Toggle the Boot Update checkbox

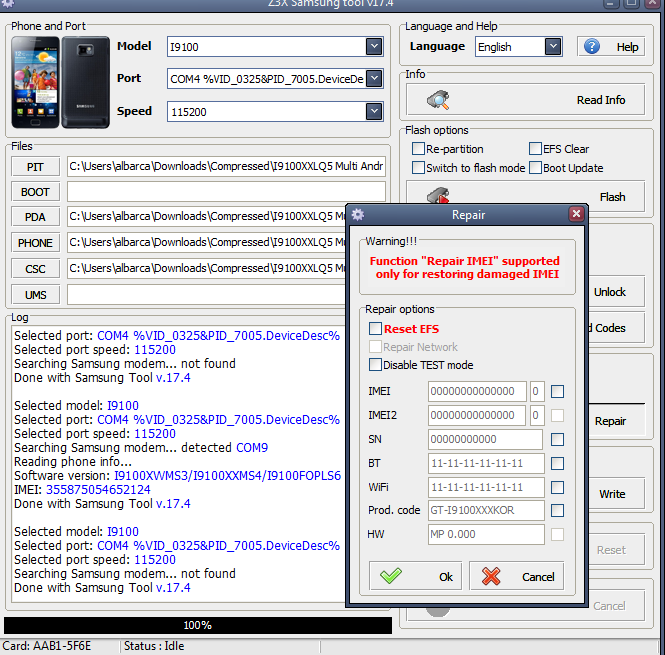tap(535, 168)
